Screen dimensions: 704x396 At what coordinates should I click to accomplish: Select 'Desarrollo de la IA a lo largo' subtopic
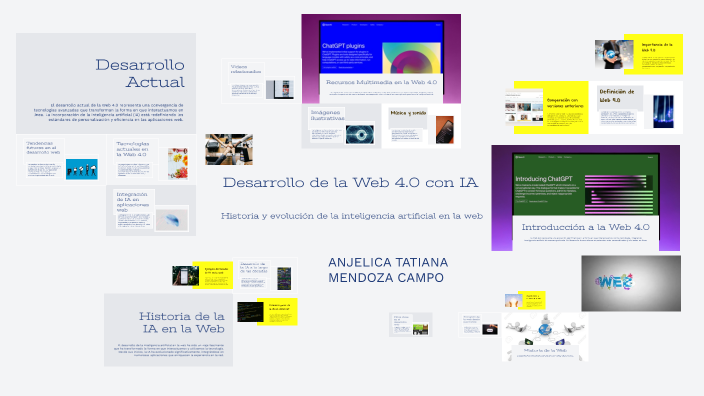[x=254, y=268]
